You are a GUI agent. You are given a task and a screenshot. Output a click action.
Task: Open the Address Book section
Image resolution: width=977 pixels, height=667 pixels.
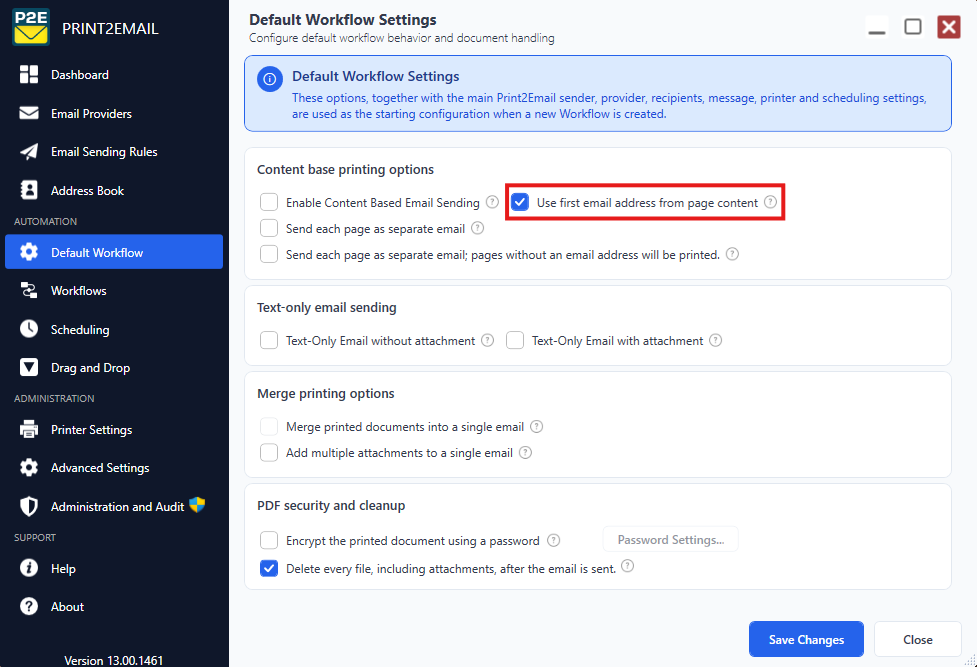[x=114, y=190]
